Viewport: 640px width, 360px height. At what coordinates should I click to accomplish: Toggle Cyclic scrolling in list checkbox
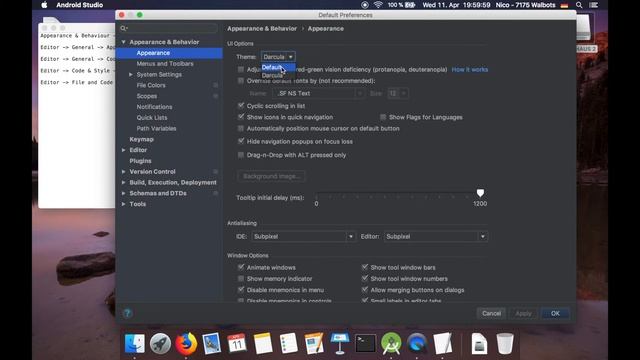[241, 106]
